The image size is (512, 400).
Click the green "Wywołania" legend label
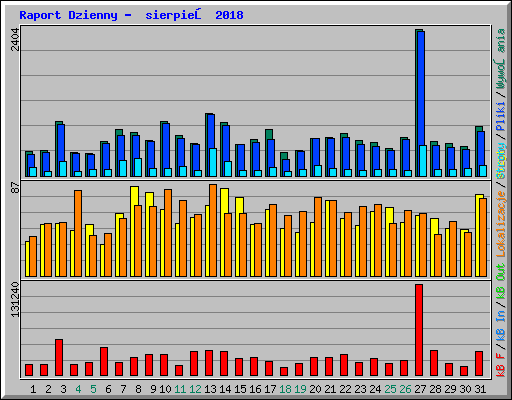pos(501,59)
